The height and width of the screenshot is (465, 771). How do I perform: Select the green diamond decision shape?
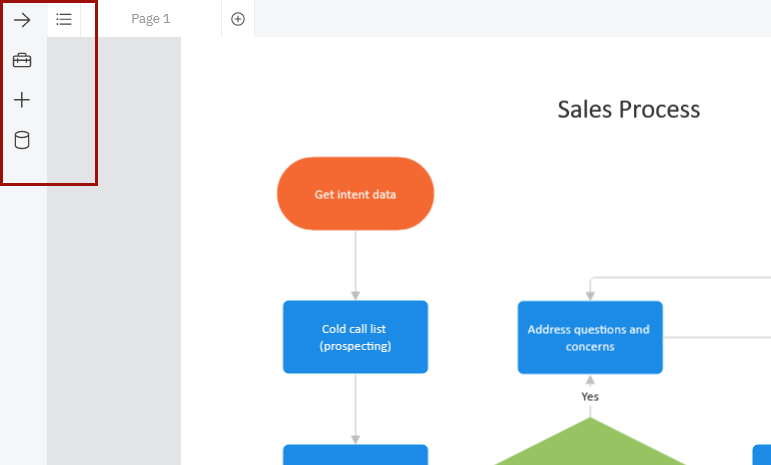coord(590,447)
